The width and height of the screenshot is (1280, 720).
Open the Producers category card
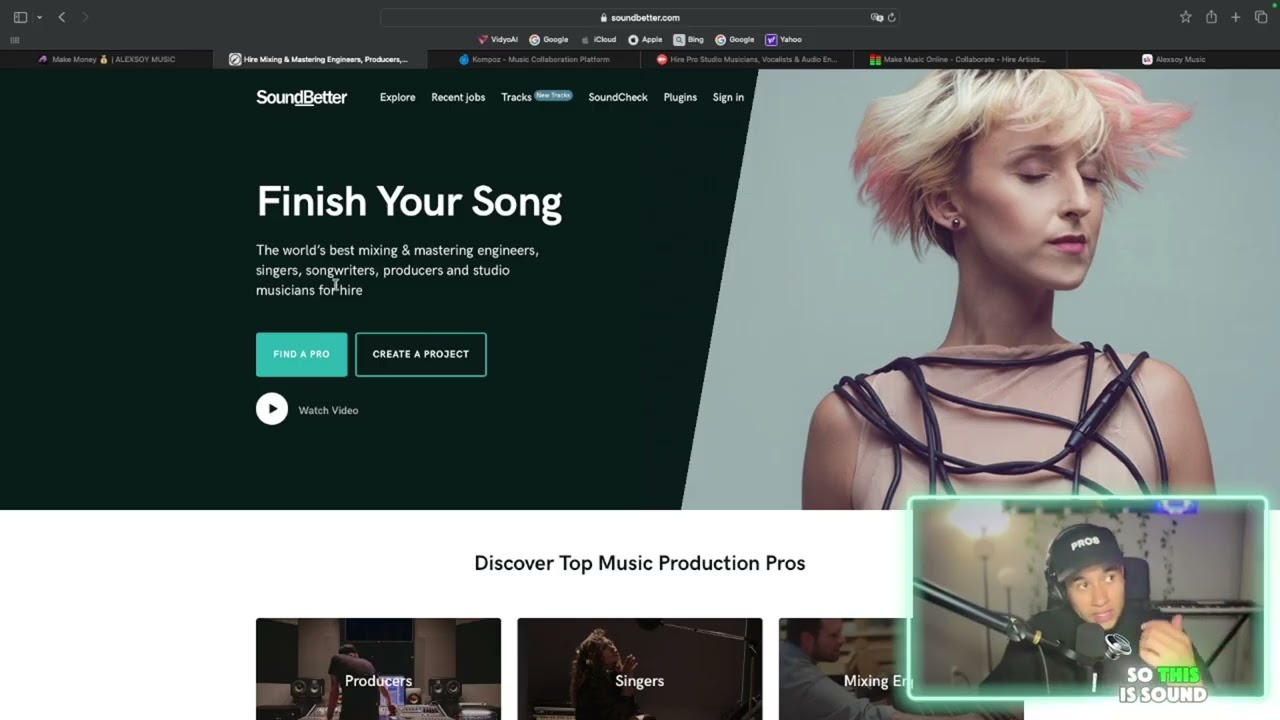(378, 669)
